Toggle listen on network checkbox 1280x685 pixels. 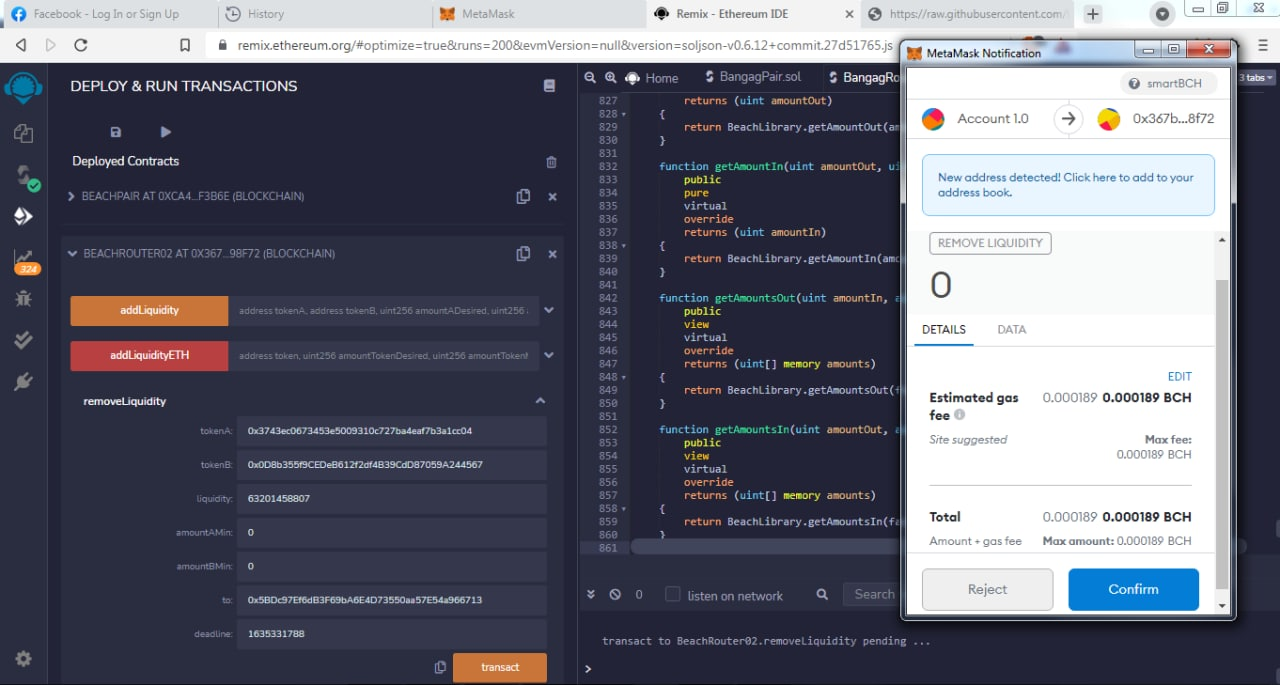click(x=673, y=594)
